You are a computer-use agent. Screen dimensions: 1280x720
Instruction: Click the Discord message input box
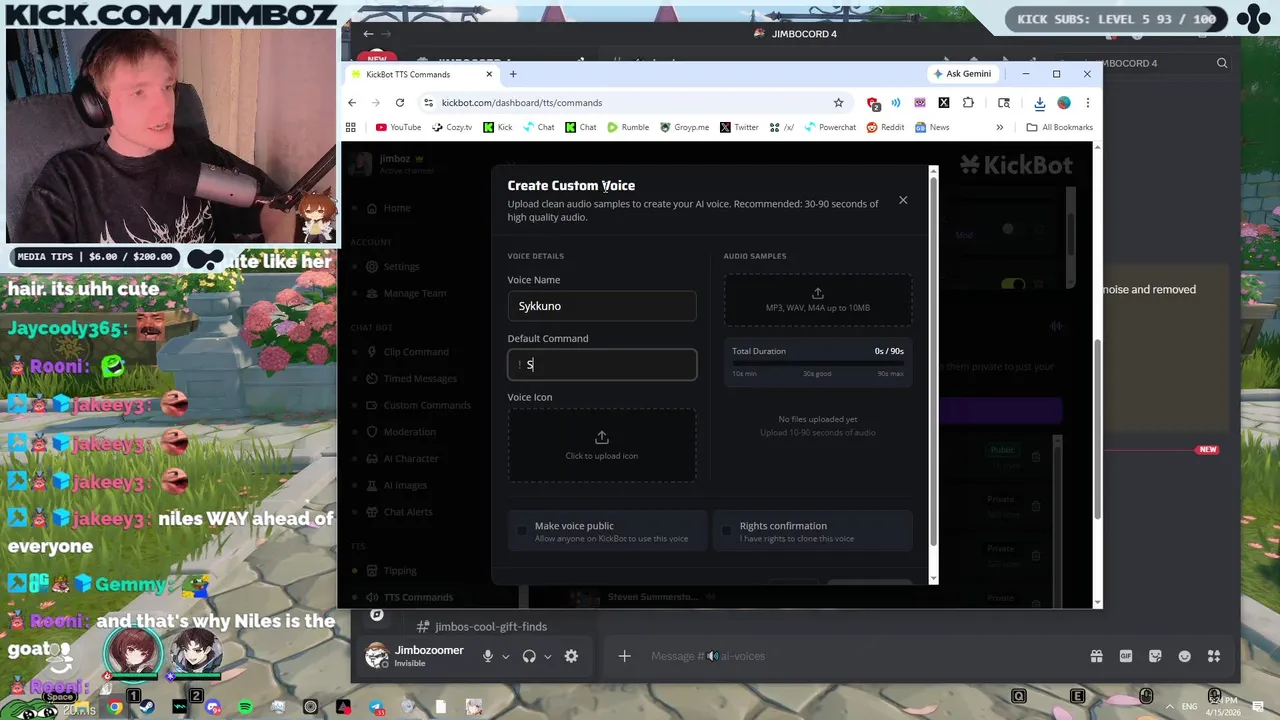pos(860,656)
